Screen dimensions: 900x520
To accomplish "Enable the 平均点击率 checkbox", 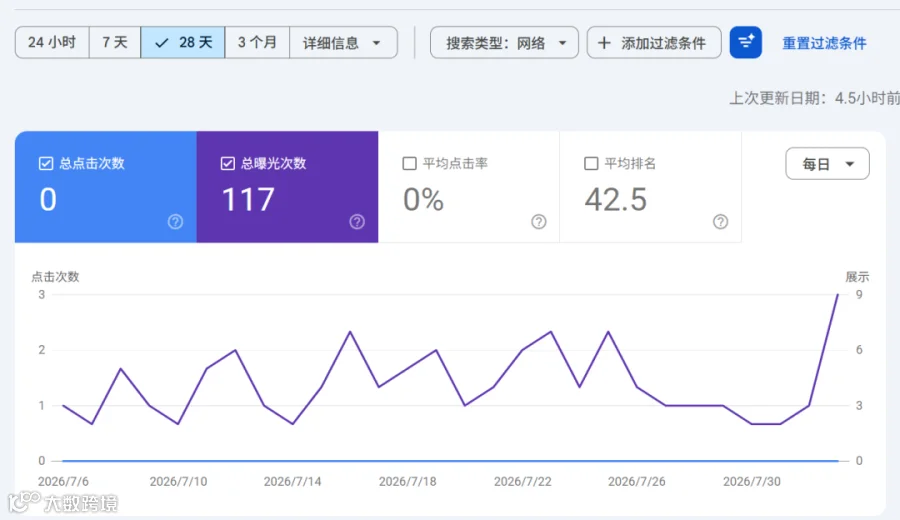I will point(409,164).
